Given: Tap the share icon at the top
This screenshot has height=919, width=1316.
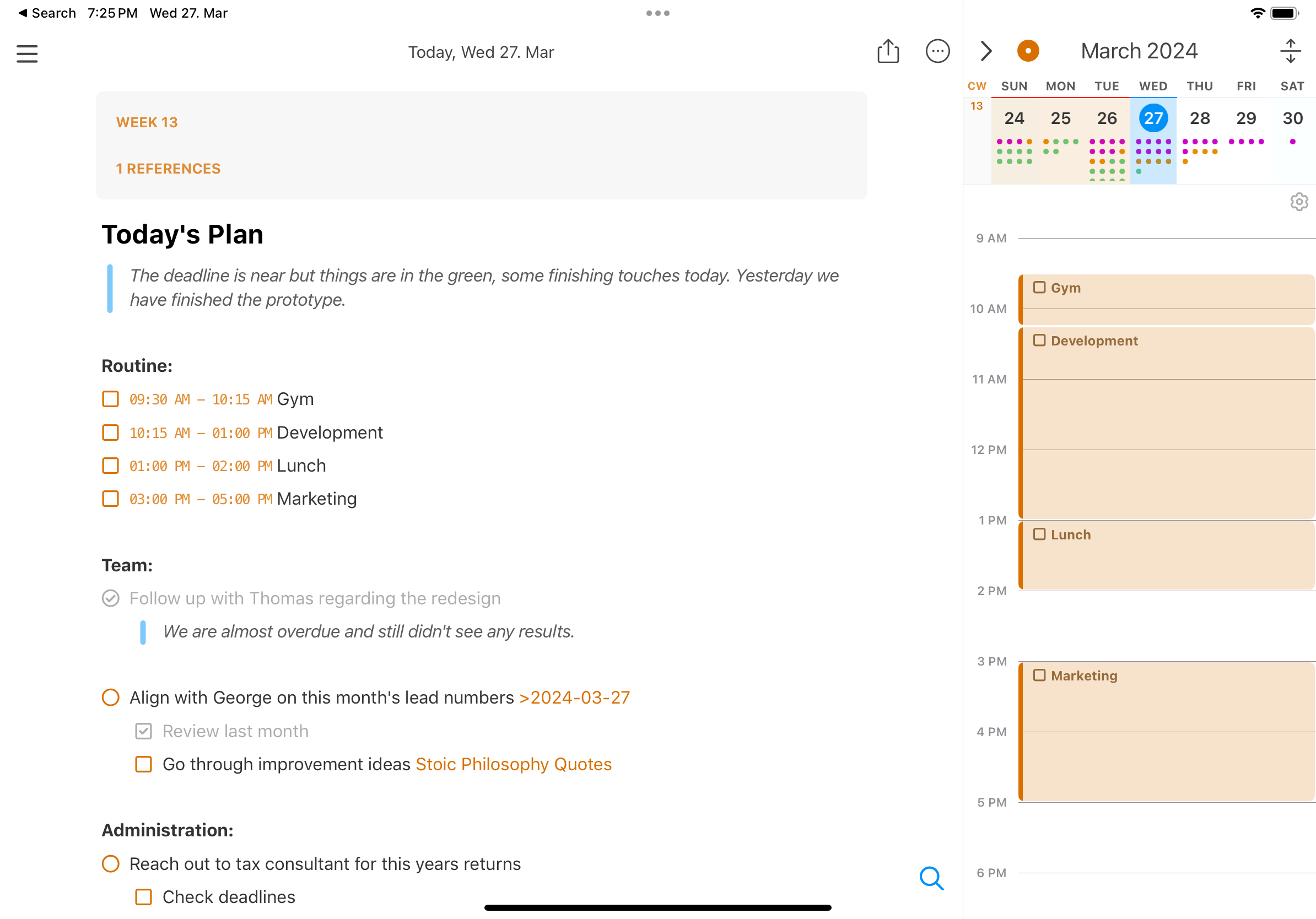Looking at the screenshot, I should [887, 51].
